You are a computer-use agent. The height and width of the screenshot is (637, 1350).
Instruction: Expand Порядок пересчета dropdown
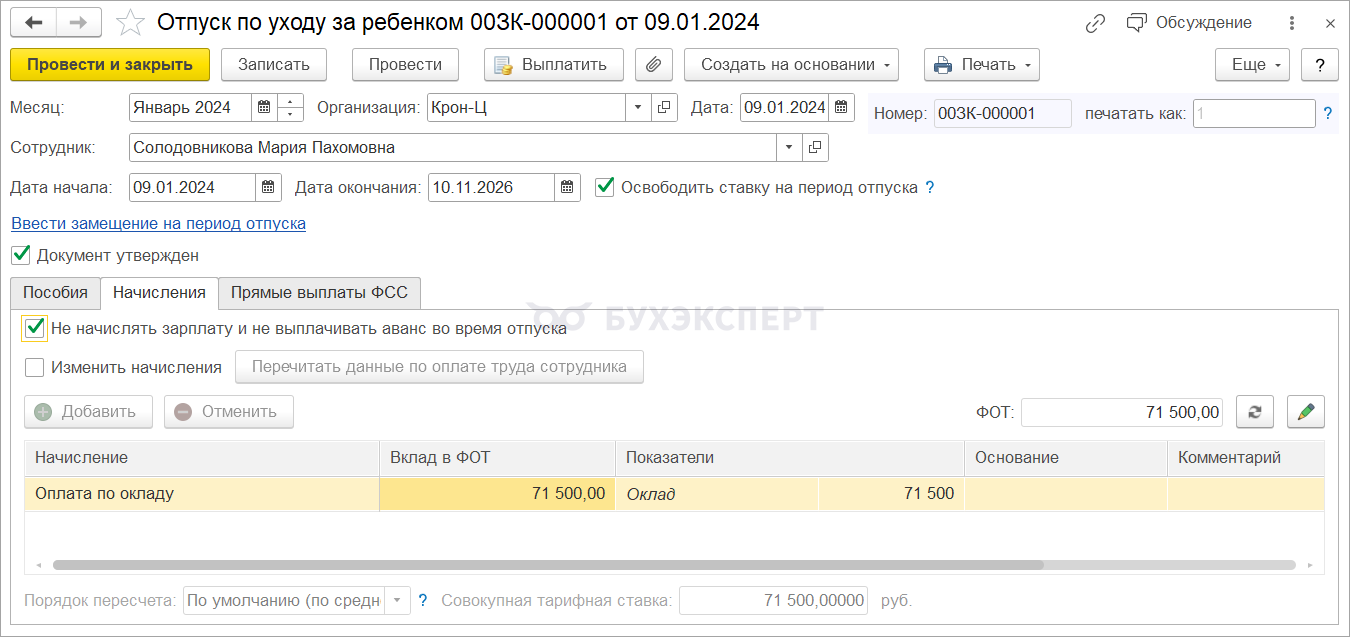point(398,601)
